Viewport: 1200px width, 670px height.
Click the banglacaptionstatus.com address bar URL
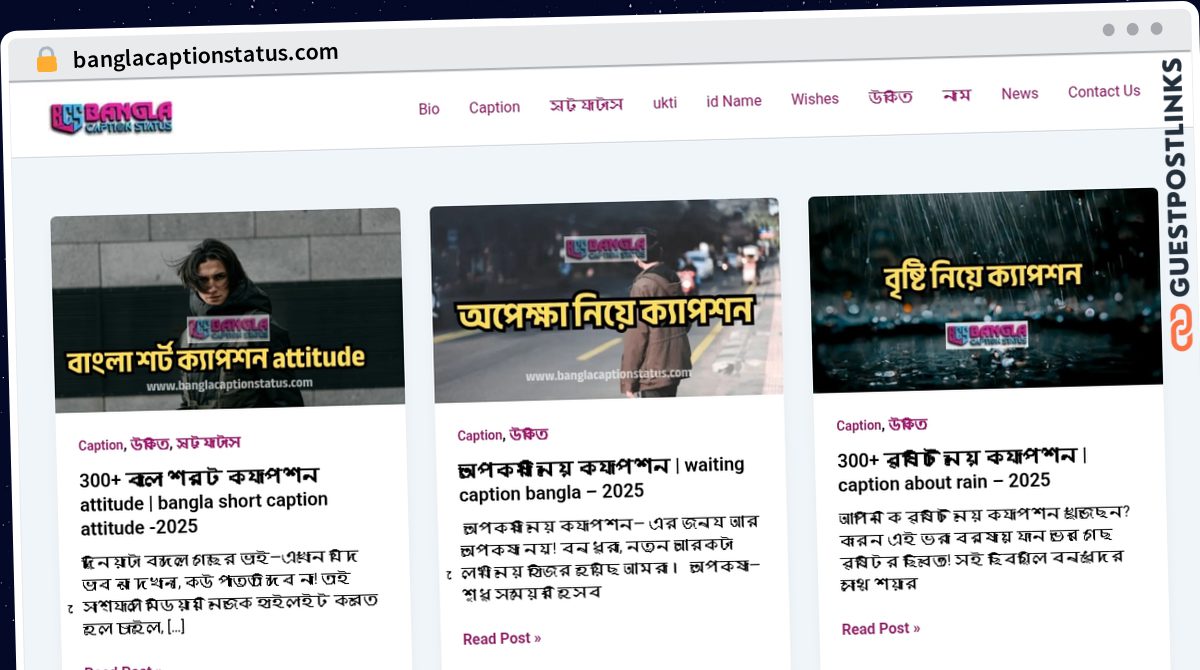tap(205, 56)
